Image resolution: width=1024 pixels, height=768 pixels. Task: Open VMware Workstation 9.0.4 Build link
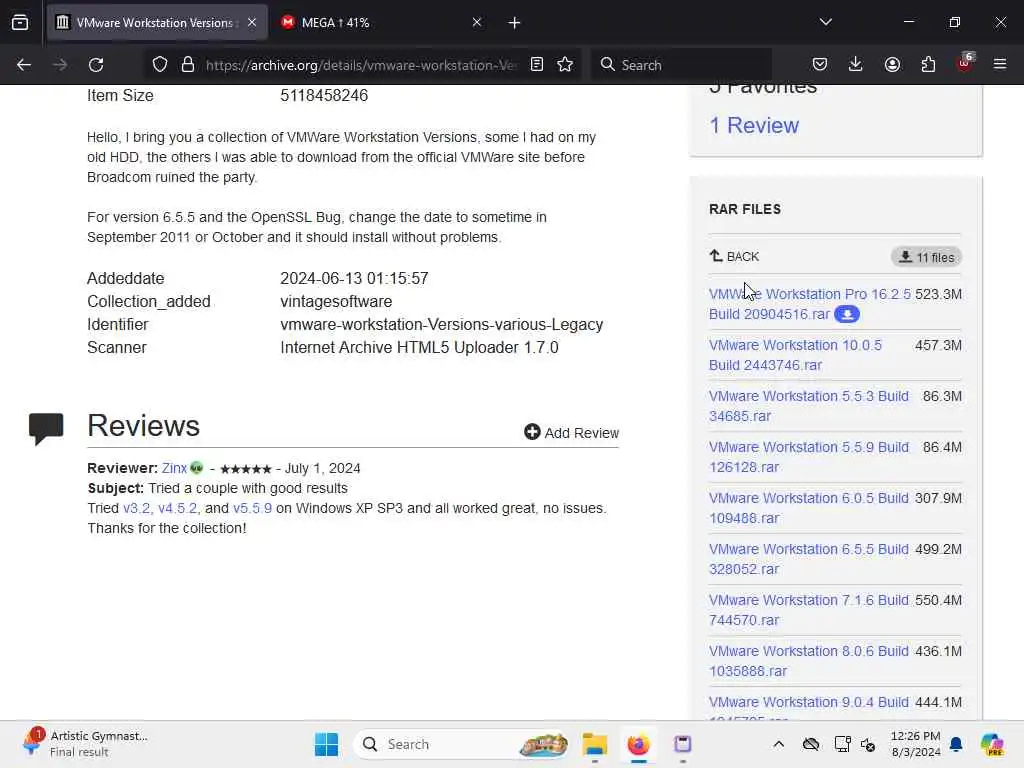point(808,703)
